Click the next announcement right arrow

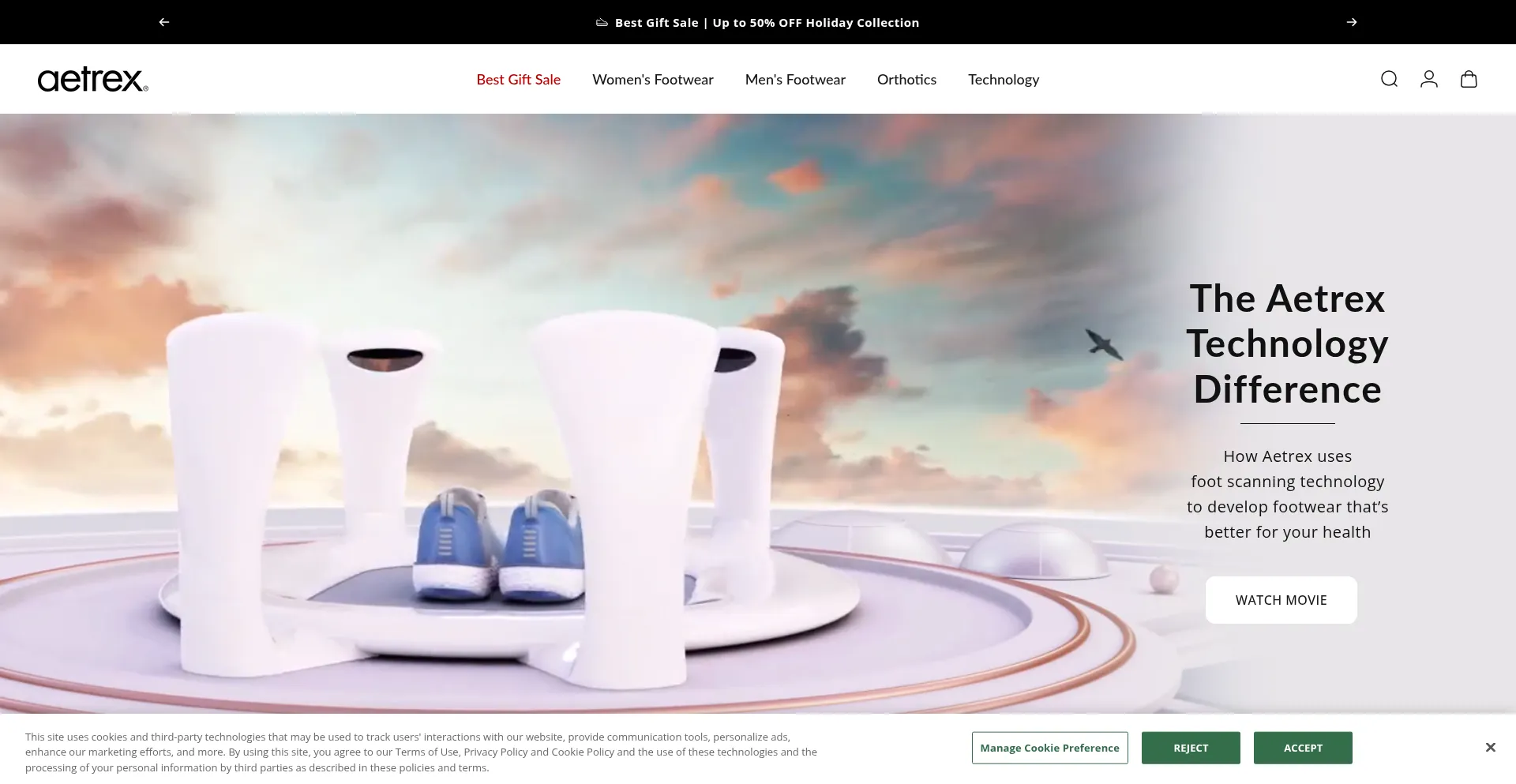[1351, 22]
